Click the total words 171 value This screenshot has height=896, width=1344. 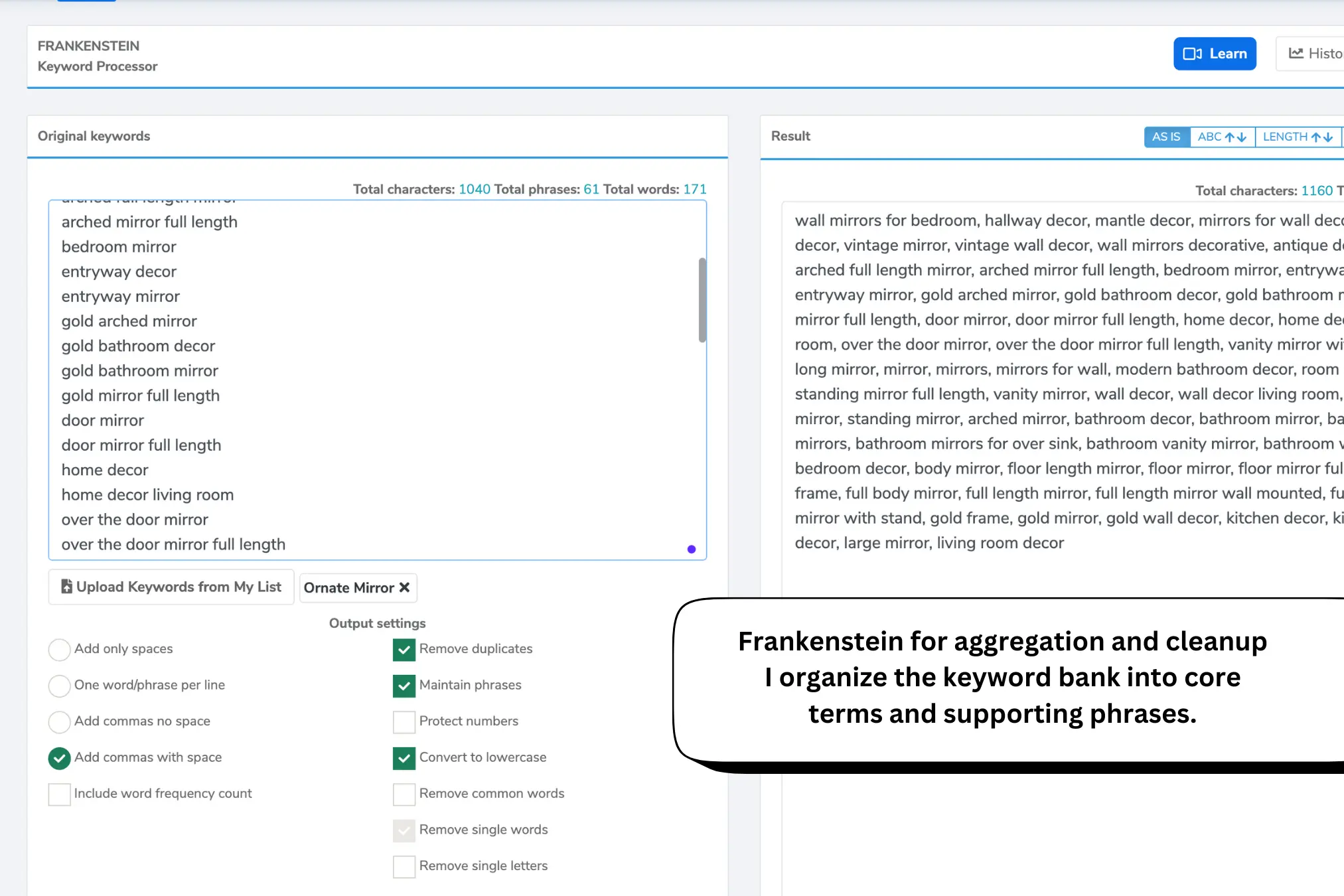pos(695,189)
